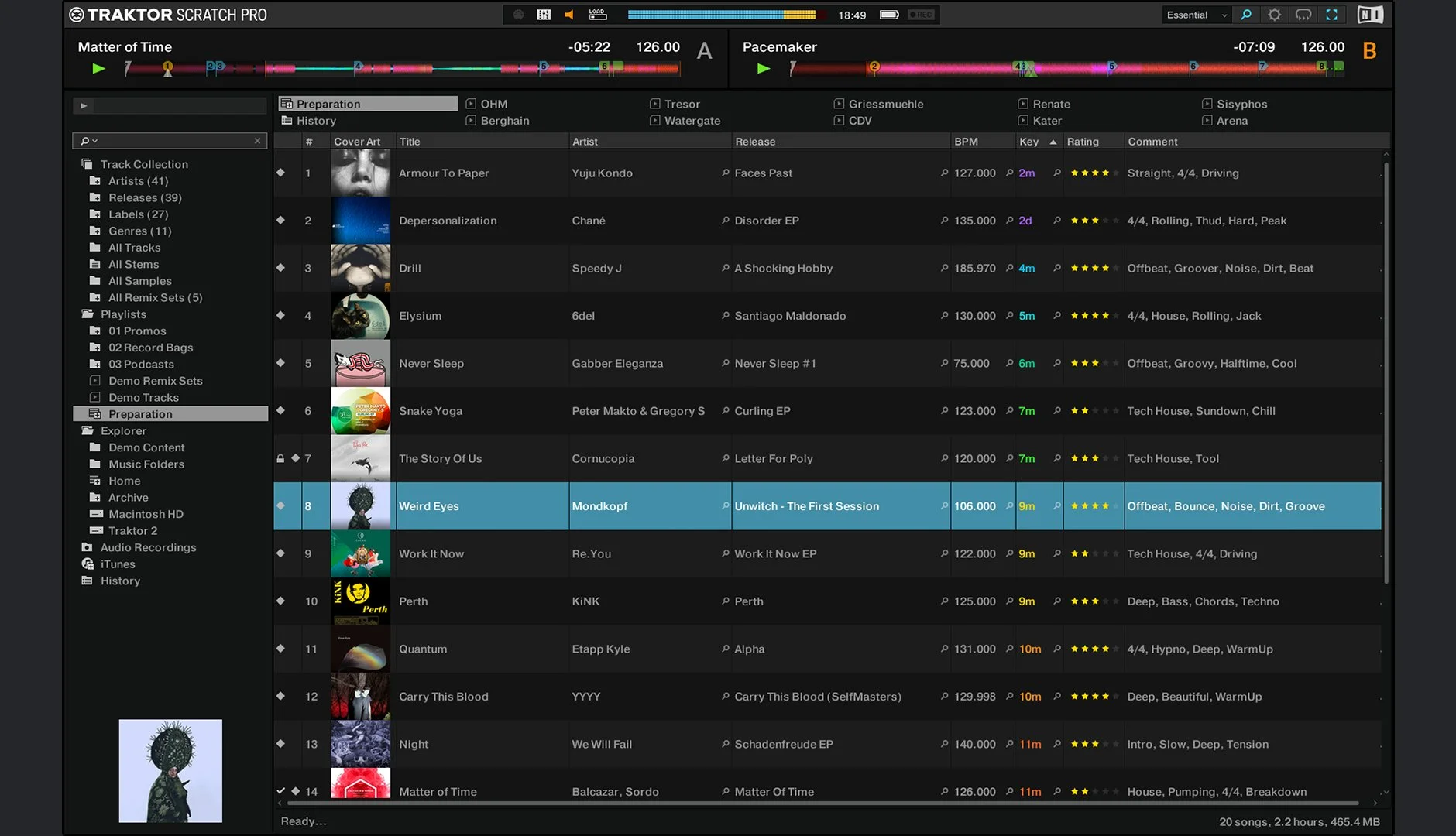Viewport: 1456px width, 836px height.
Task: Clear the browser search field
Action: click(257, 141)
